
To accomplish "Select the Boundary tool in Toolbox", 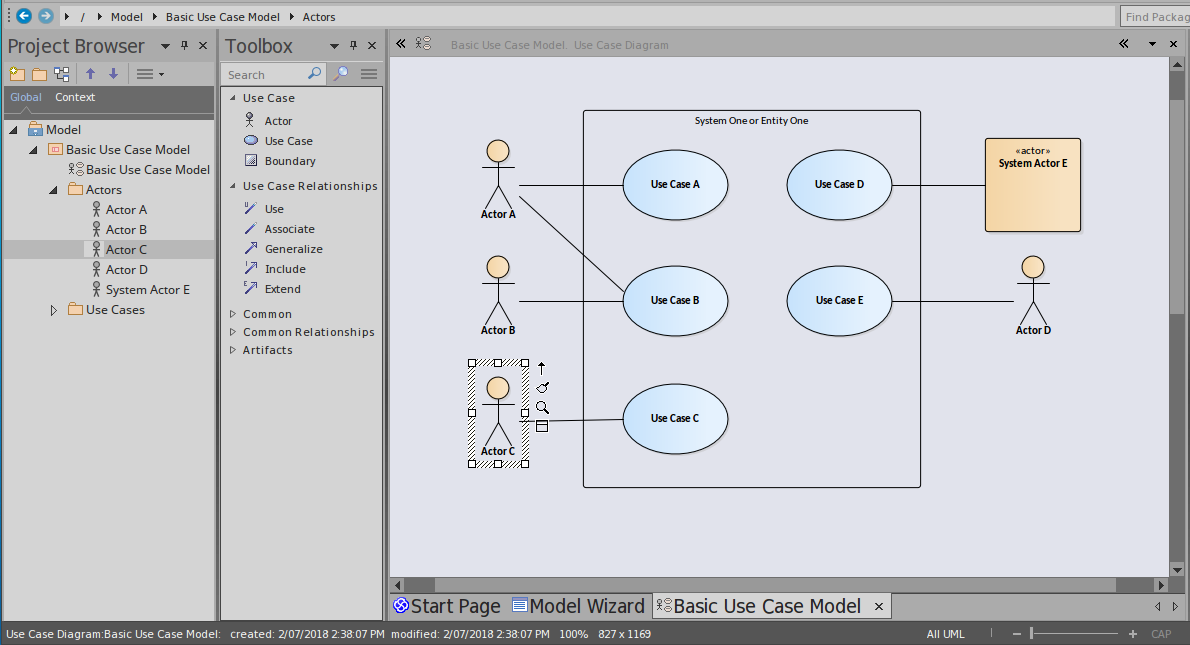I will [x=289, y=161].
